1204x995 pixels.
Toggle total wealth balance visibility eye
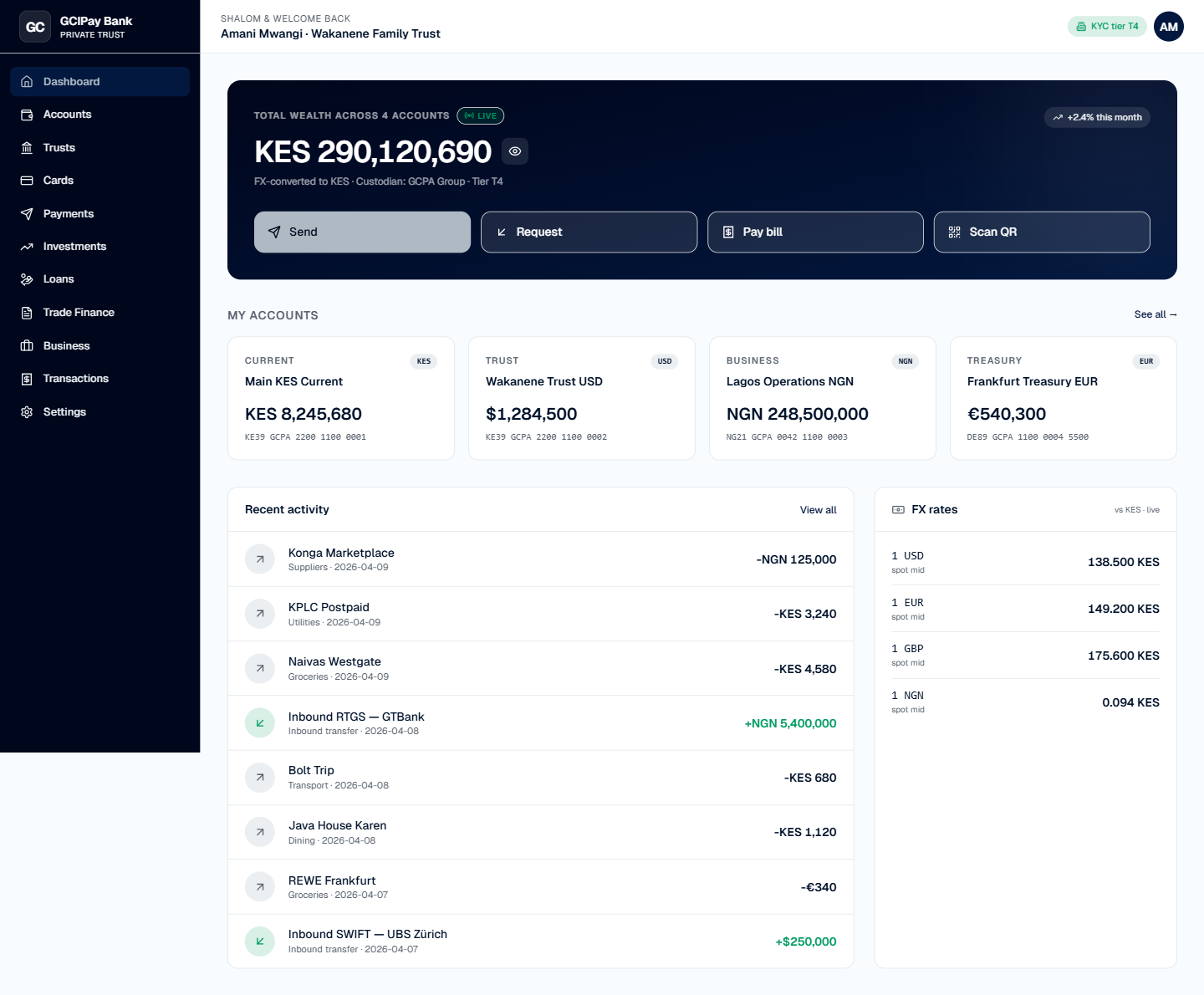coord(515,151)
